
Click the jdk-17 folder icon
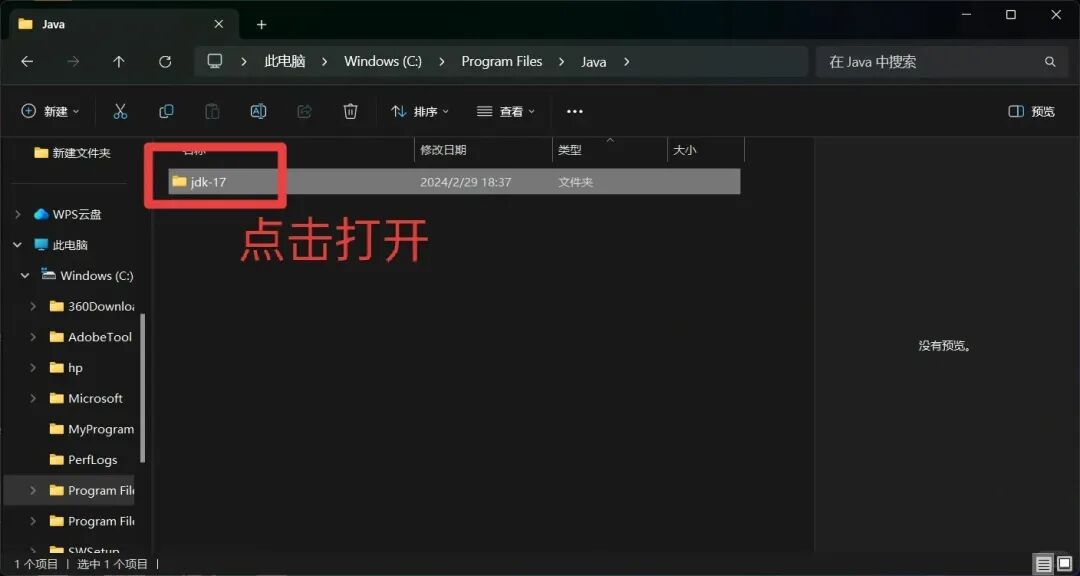179,182
